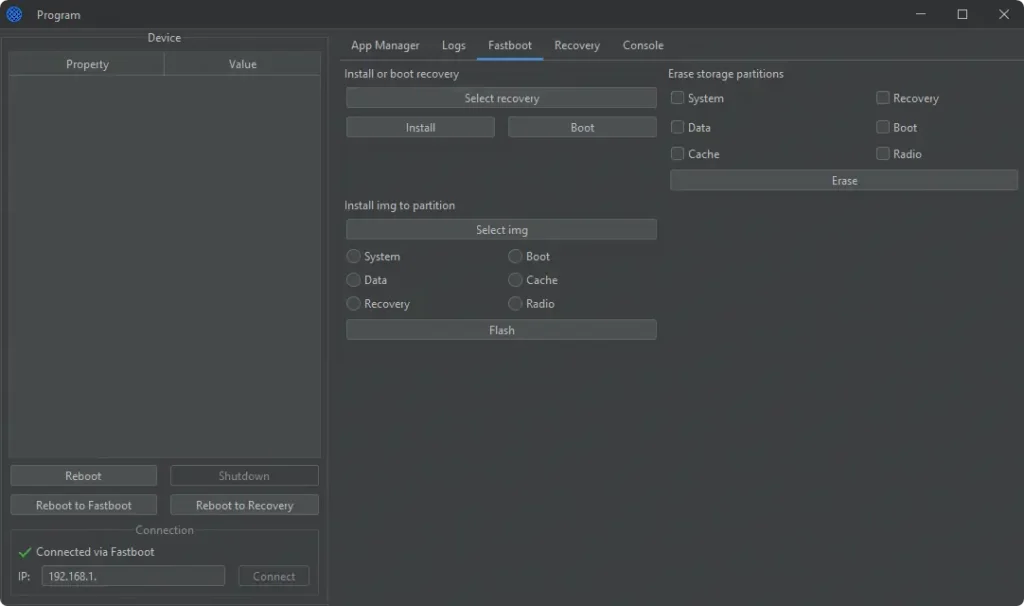Switch to the App Manager tab

click(385, 45)
